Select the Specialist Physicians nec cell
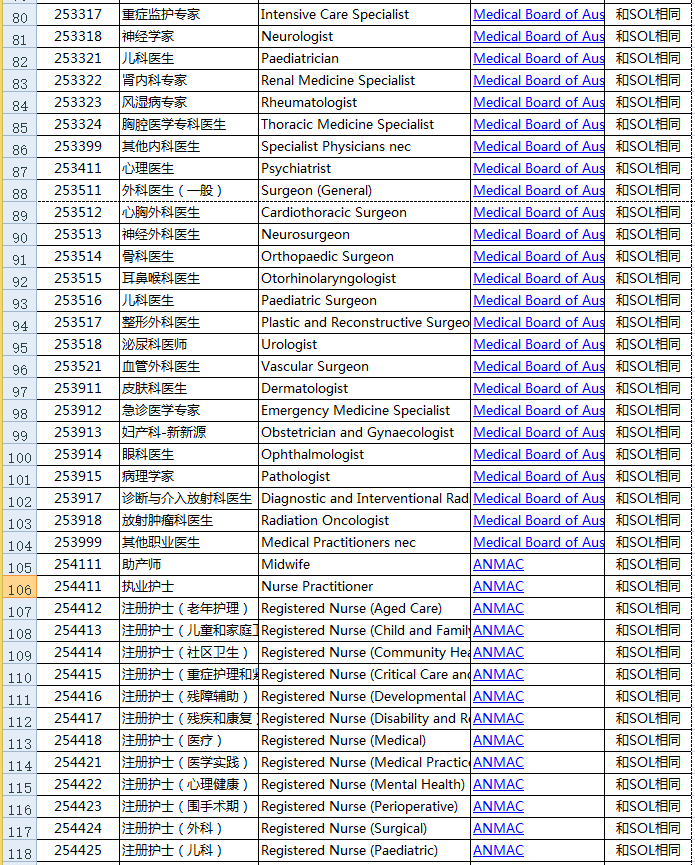 coord(364,146)
